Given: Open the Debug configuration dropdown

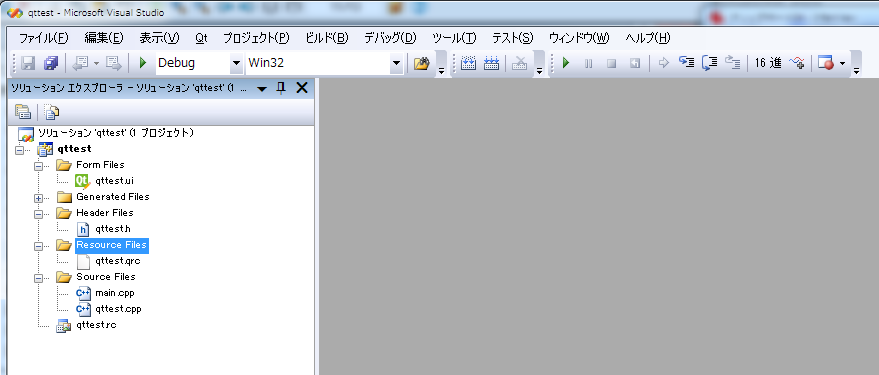Looking at the screenshot, I should [237, 63].
